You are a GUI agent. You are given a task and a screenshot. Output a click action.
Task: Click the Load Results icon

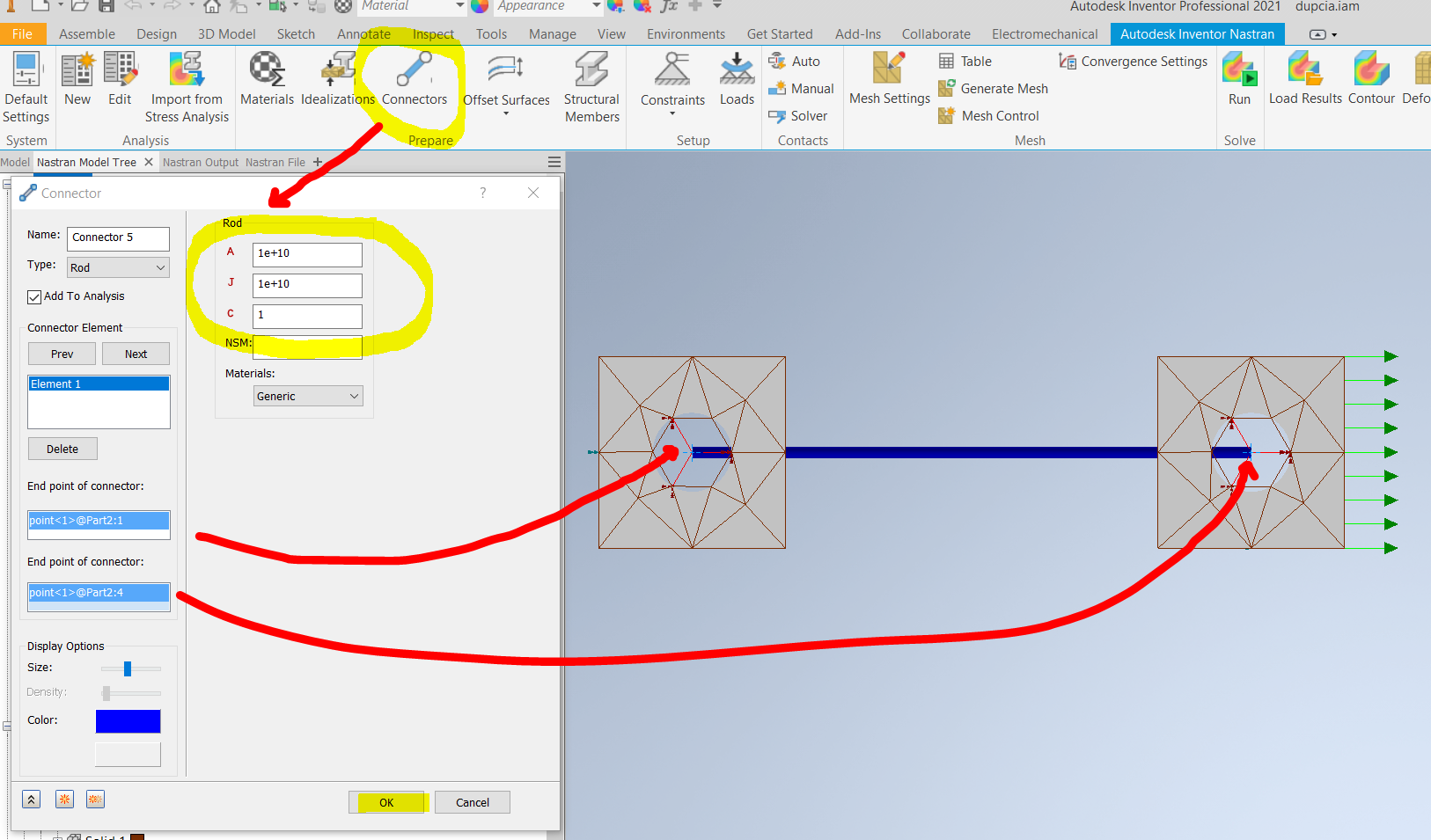point(1305,79)
